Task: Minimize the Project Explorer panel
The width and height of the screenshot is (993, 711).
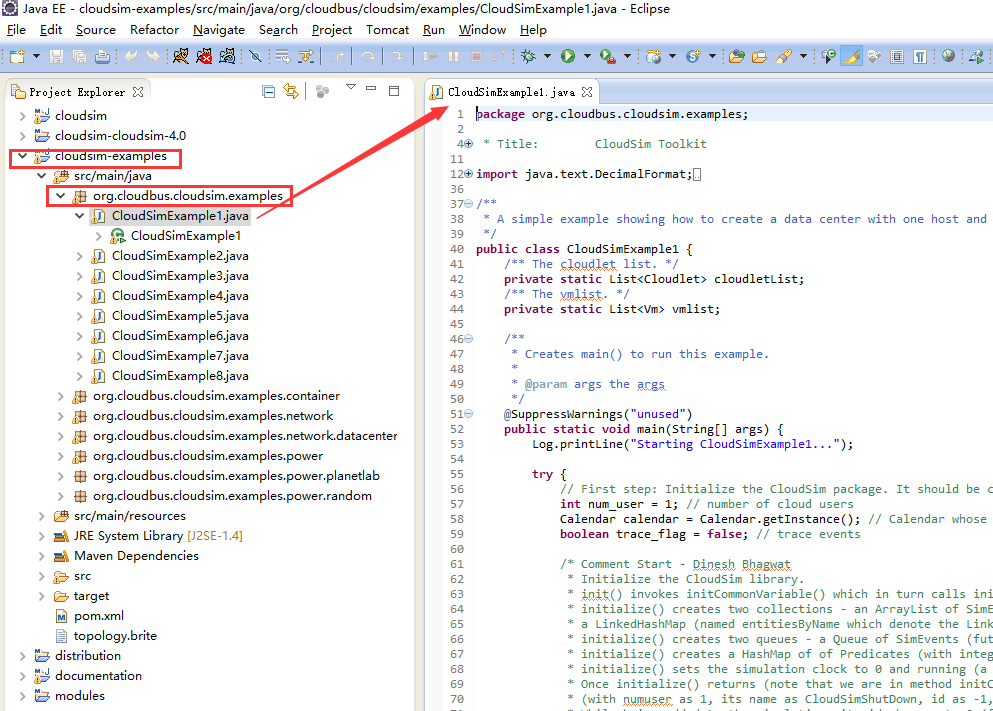Action: coord(371,89)
